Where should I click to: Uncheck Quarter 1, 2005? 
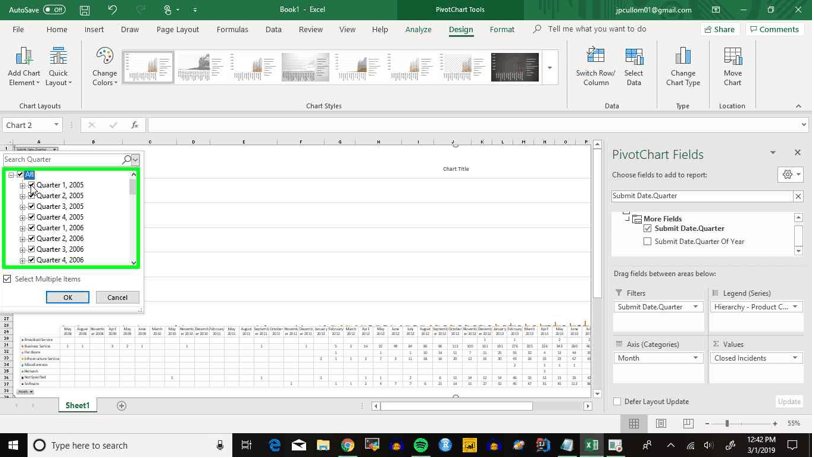[x=31, y=185]
